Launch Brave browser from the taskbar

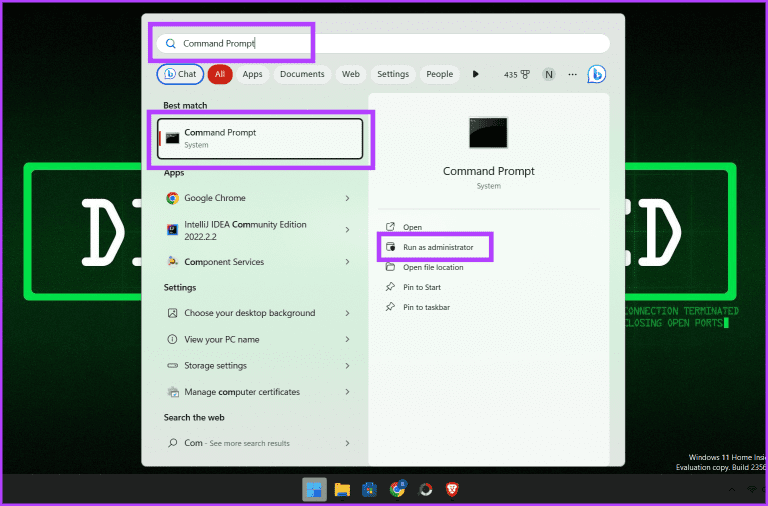click(x=452, y=489)
